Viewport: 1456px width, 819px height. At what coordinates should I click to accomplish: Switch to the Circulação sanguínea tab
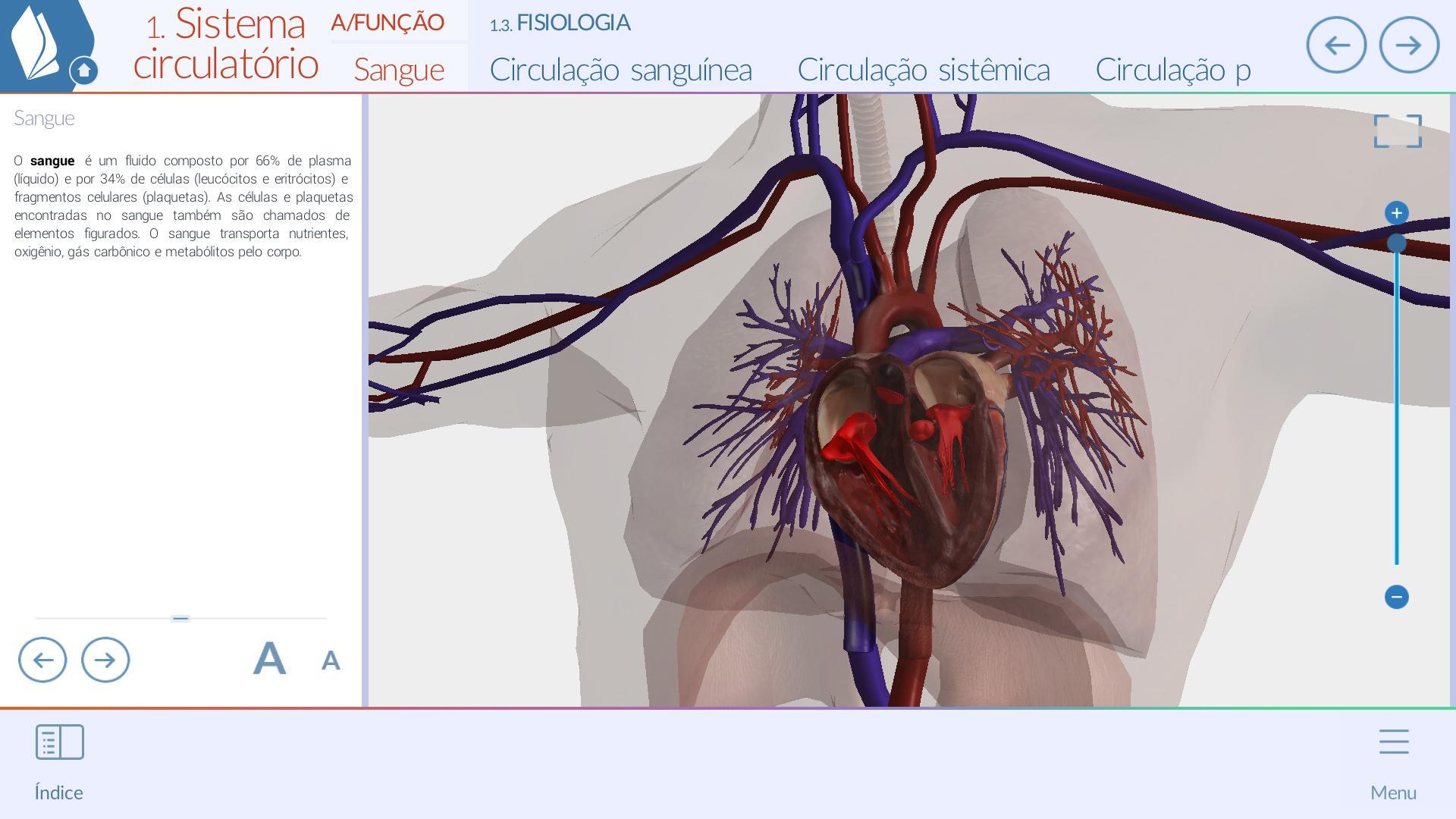(621, 69)
